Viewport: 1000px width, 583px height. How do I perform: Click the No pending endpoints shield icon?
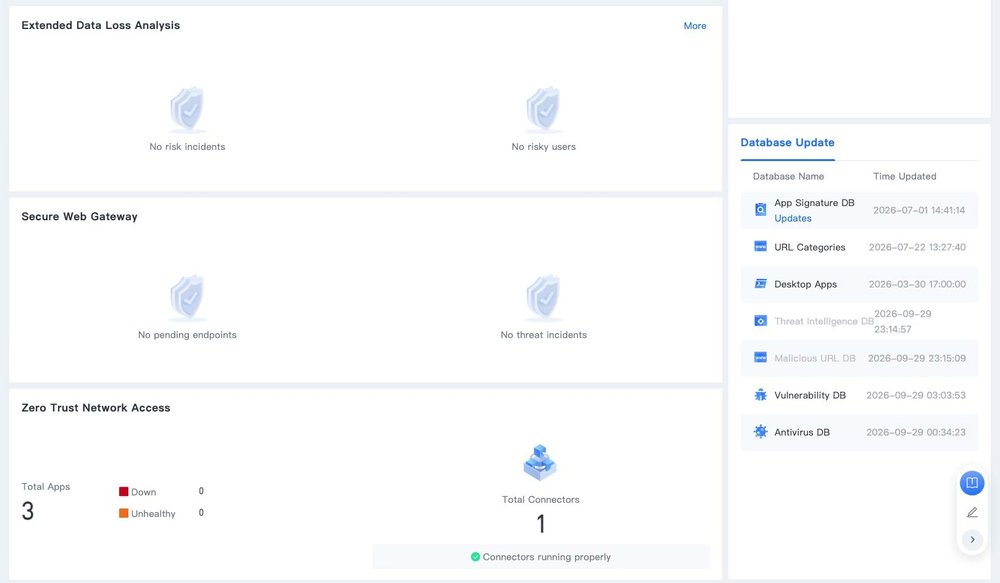click(187, 298)
